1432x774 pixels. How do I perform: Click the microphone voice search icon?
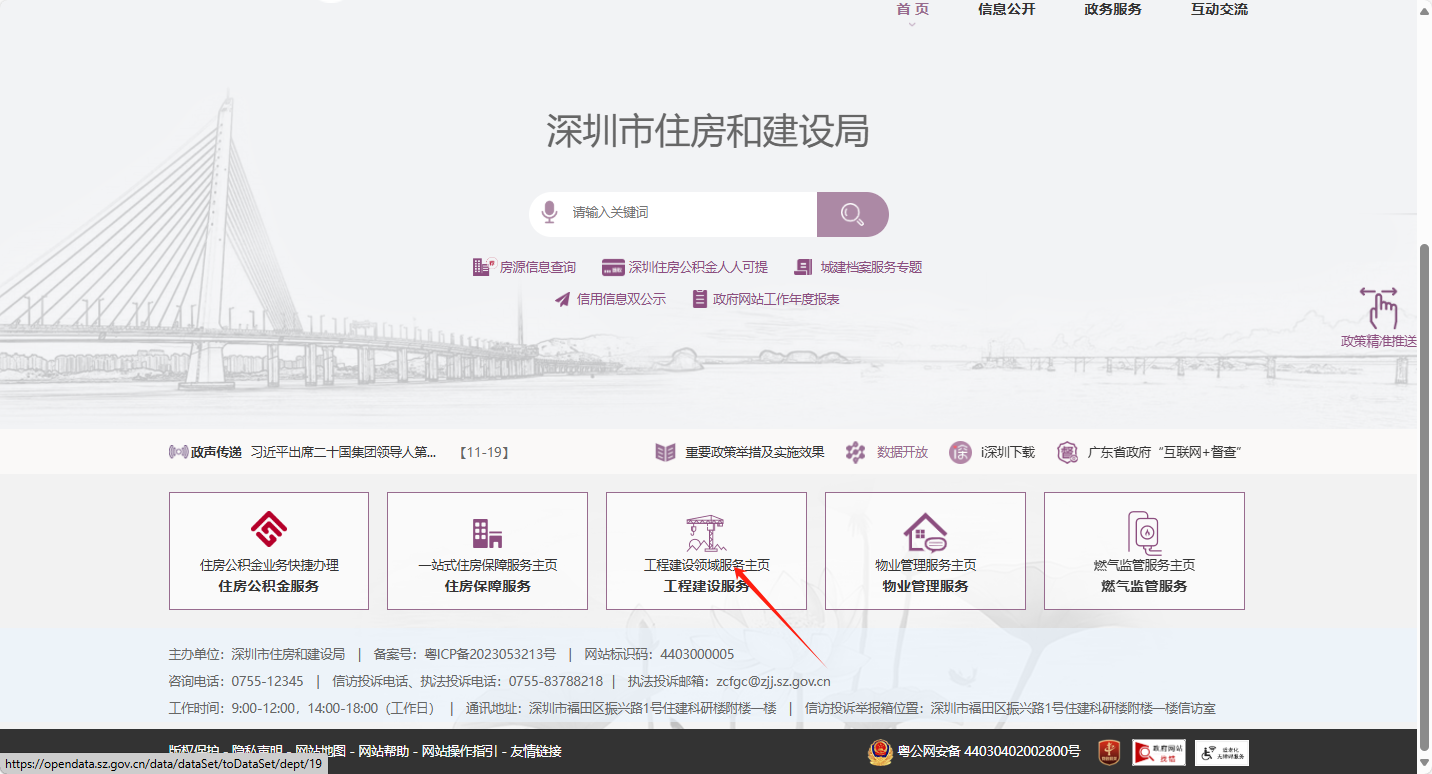tap(549, 213)
